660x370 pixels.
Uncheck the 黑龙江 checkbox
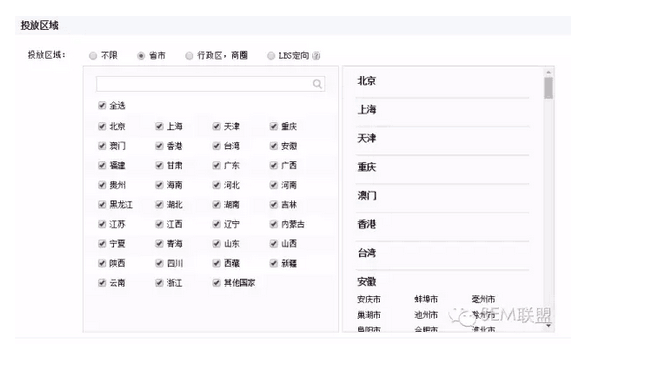[102, 204]
